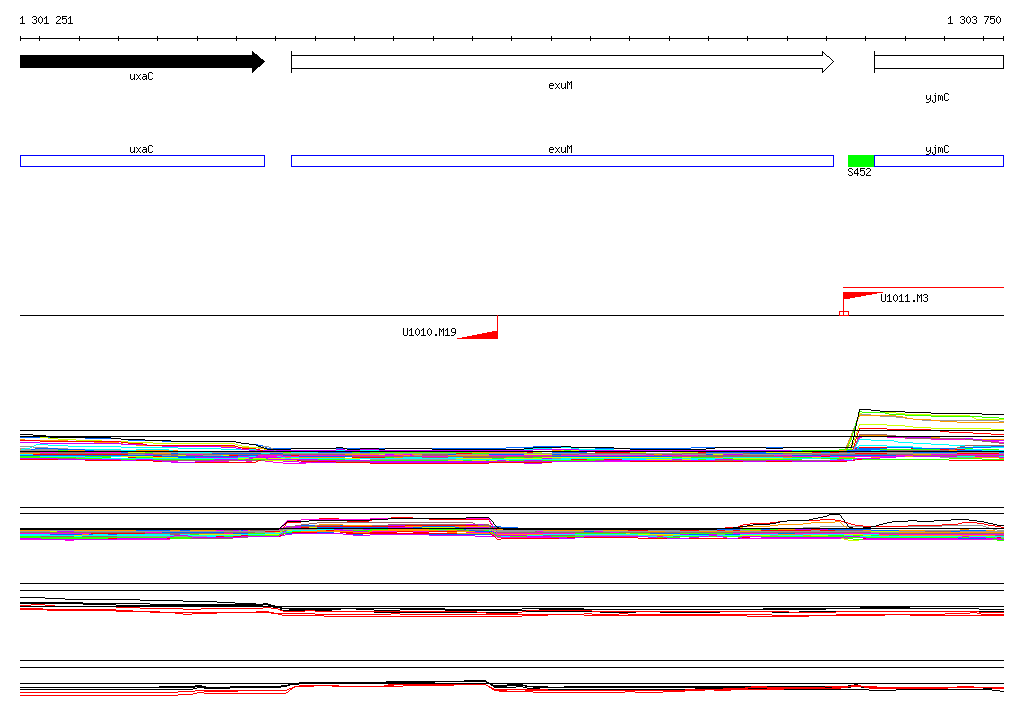Click the 'yjmC' label under top-track arrow
1024x714 pixels.
(x=937, y=97)
